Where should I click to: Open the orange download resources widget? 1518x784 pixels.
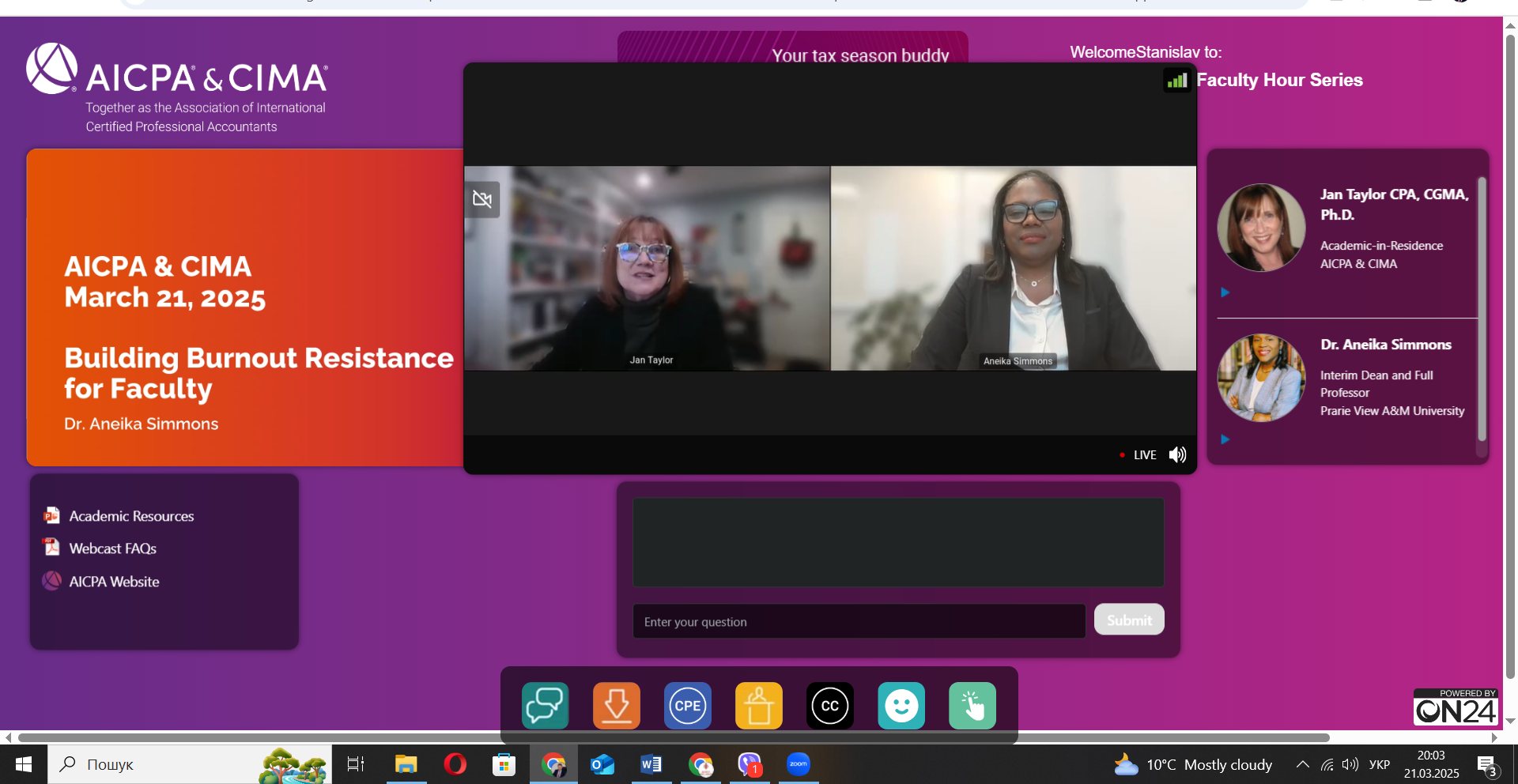pyautogui.click(x=617, y=705)
